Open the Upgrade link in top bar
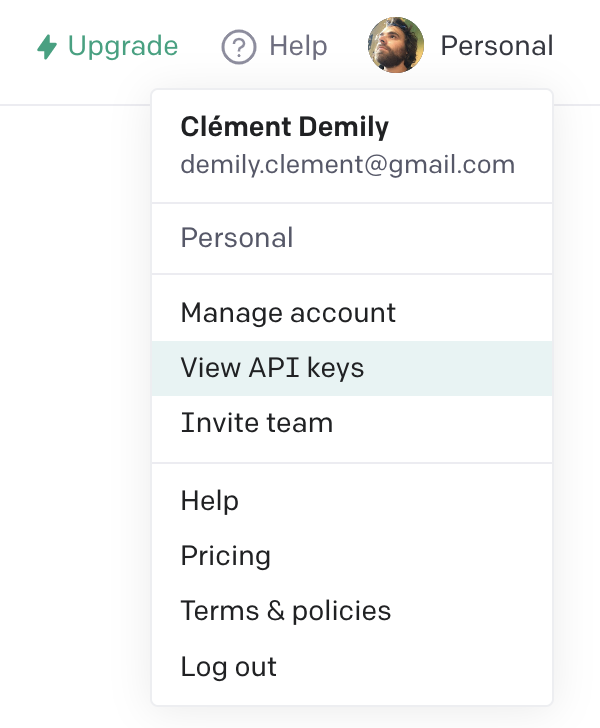 click(x=123, y=46)
